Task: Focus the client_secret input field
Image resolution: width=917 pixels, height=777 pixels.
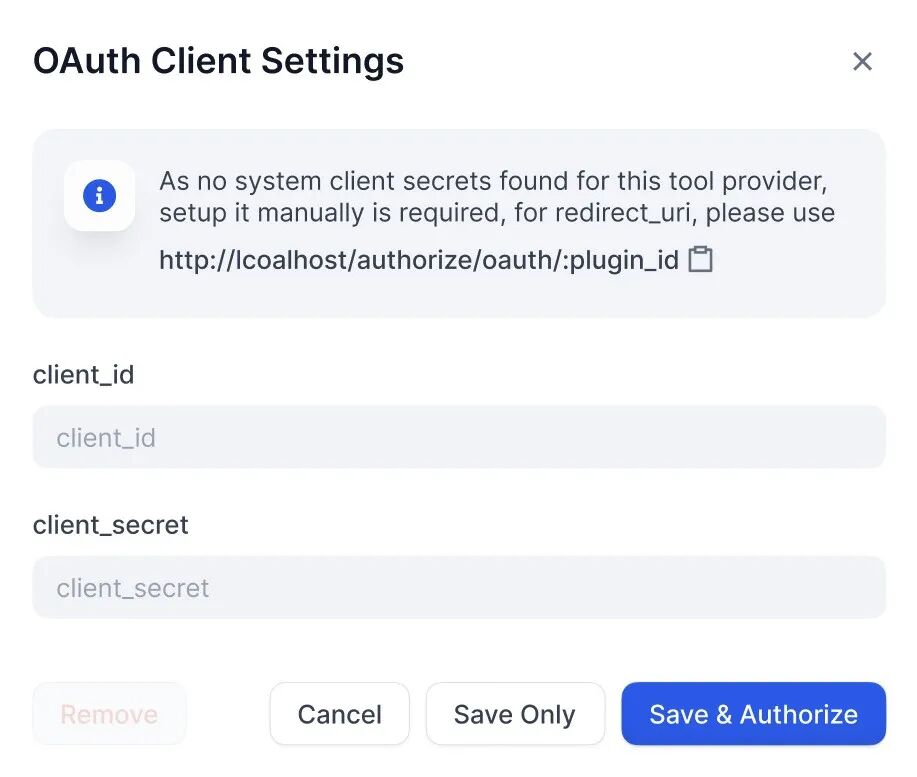Action: tap(459, 587)
